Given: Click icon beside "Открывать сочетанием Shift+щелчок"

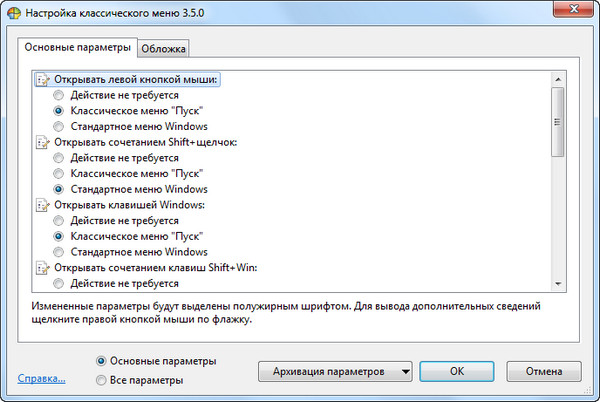Looking at the screenshot, I should (41, 142).
